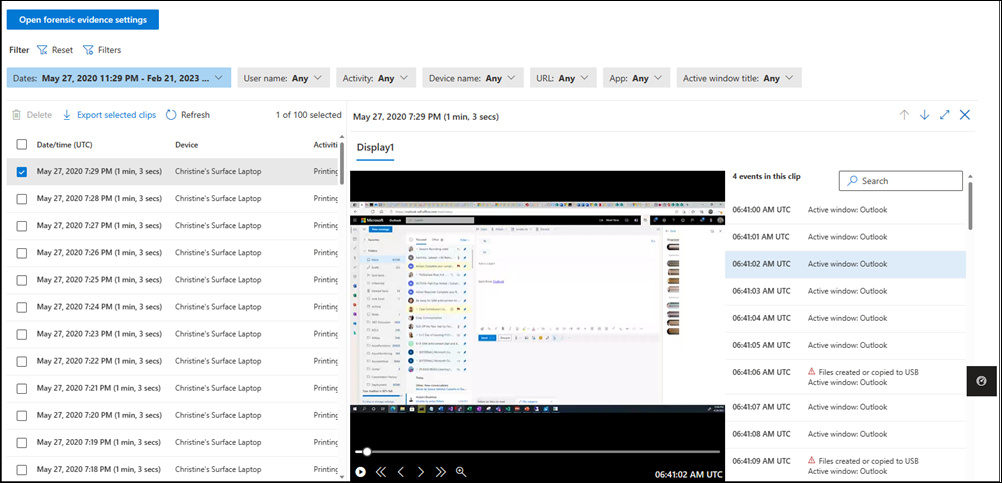The width and height of the screenshot is (1002, 483).
Task: Jump to first frame double-left arrows
Action: 381,472
